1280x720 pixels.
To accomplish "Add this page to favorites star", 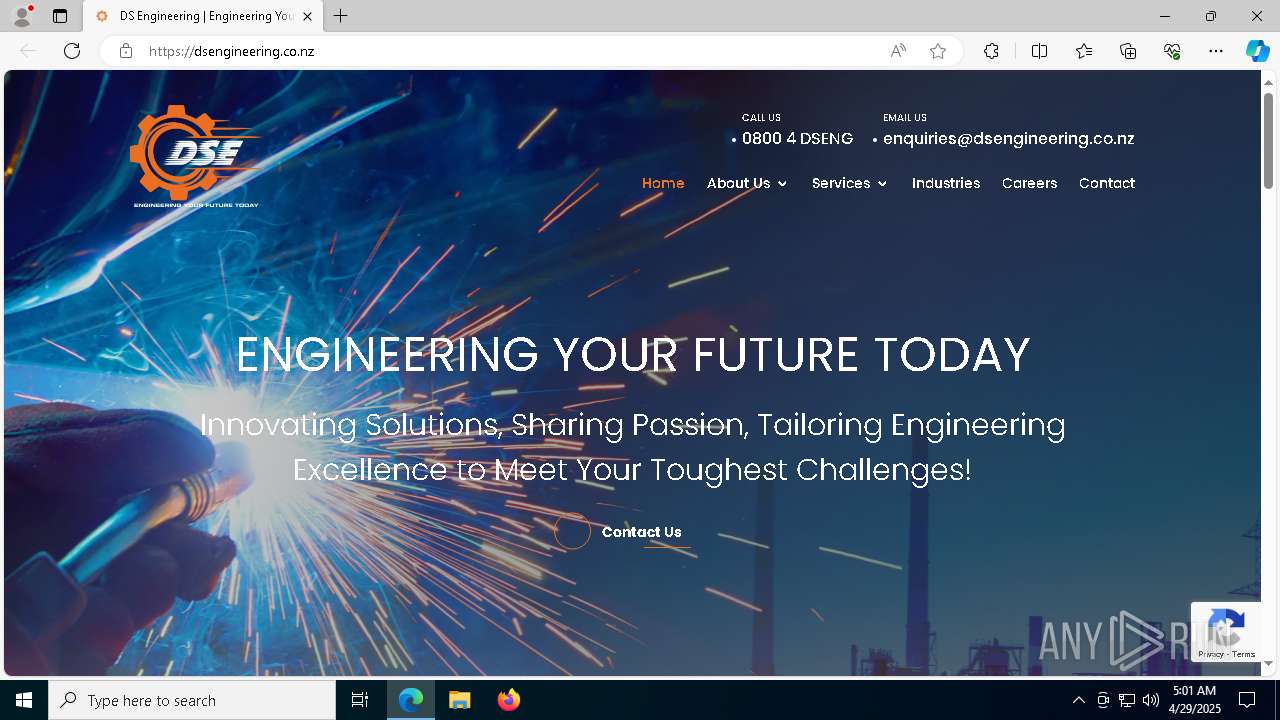I will (x=938, y=51).
